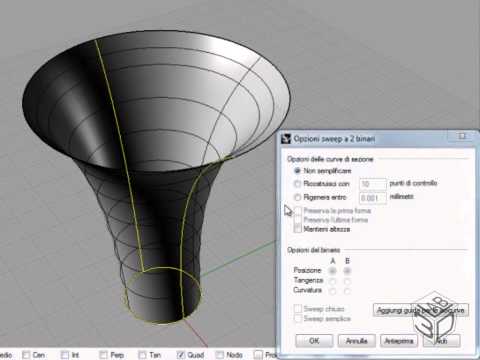Select Curvatura for rail A
The width and height of the screenshot is (480, 360).
pyautogui.click(x=332, y=291)
